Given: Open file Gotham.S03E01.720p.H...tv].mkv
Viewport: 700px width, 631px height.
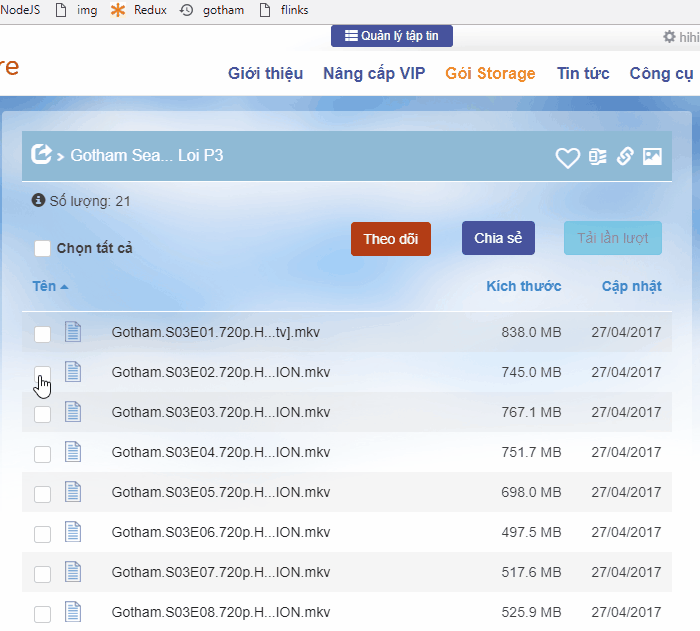Looking at the screenshot, I should click(216, 332).
